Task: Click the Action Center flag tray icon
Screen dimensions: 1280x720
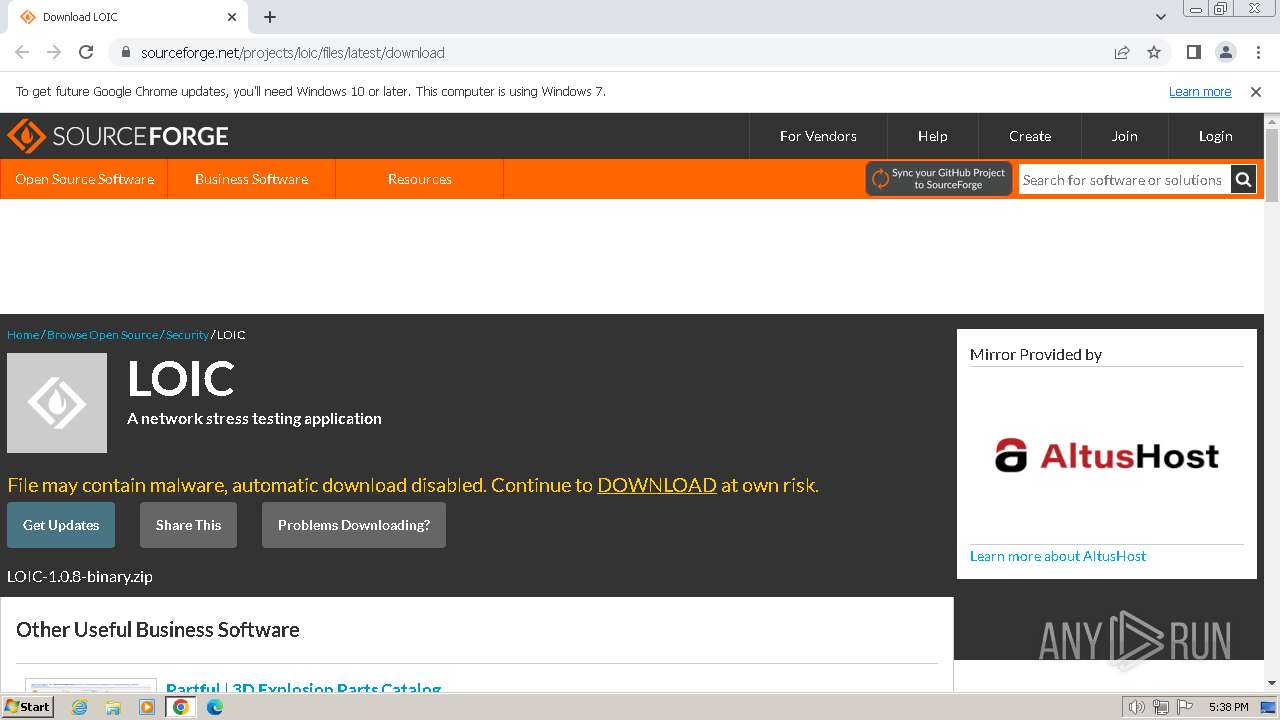Action: [1186, 707]
